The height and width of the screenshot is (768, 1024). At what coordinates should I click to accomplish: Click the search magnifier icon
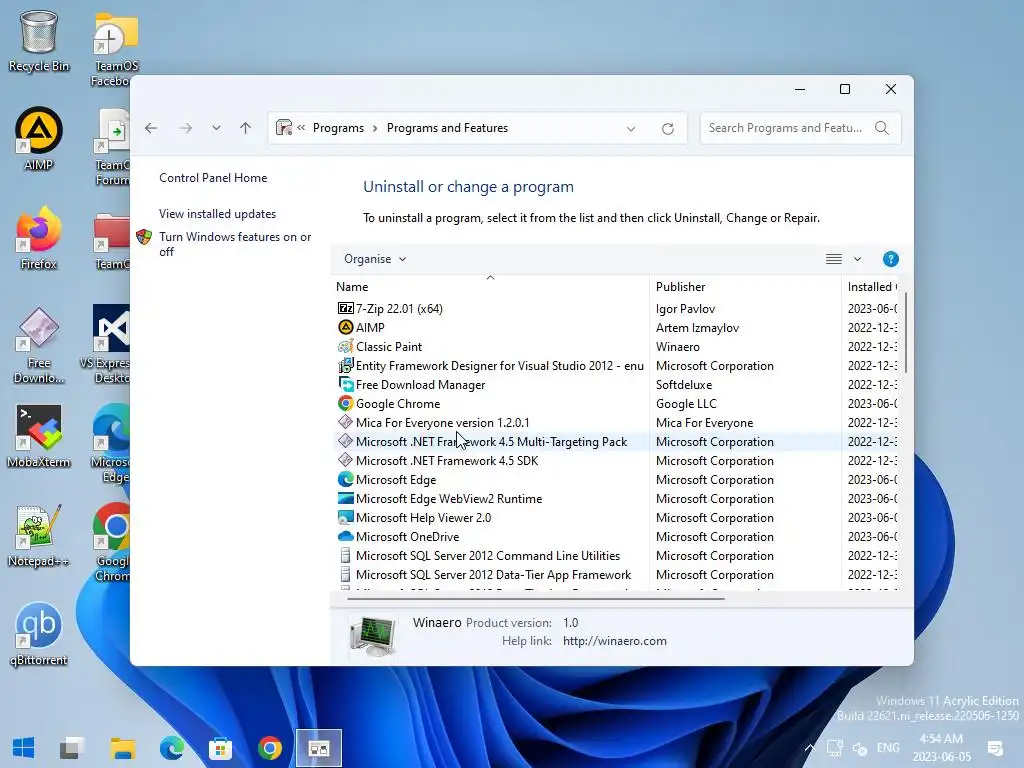[x=882, y=128]
